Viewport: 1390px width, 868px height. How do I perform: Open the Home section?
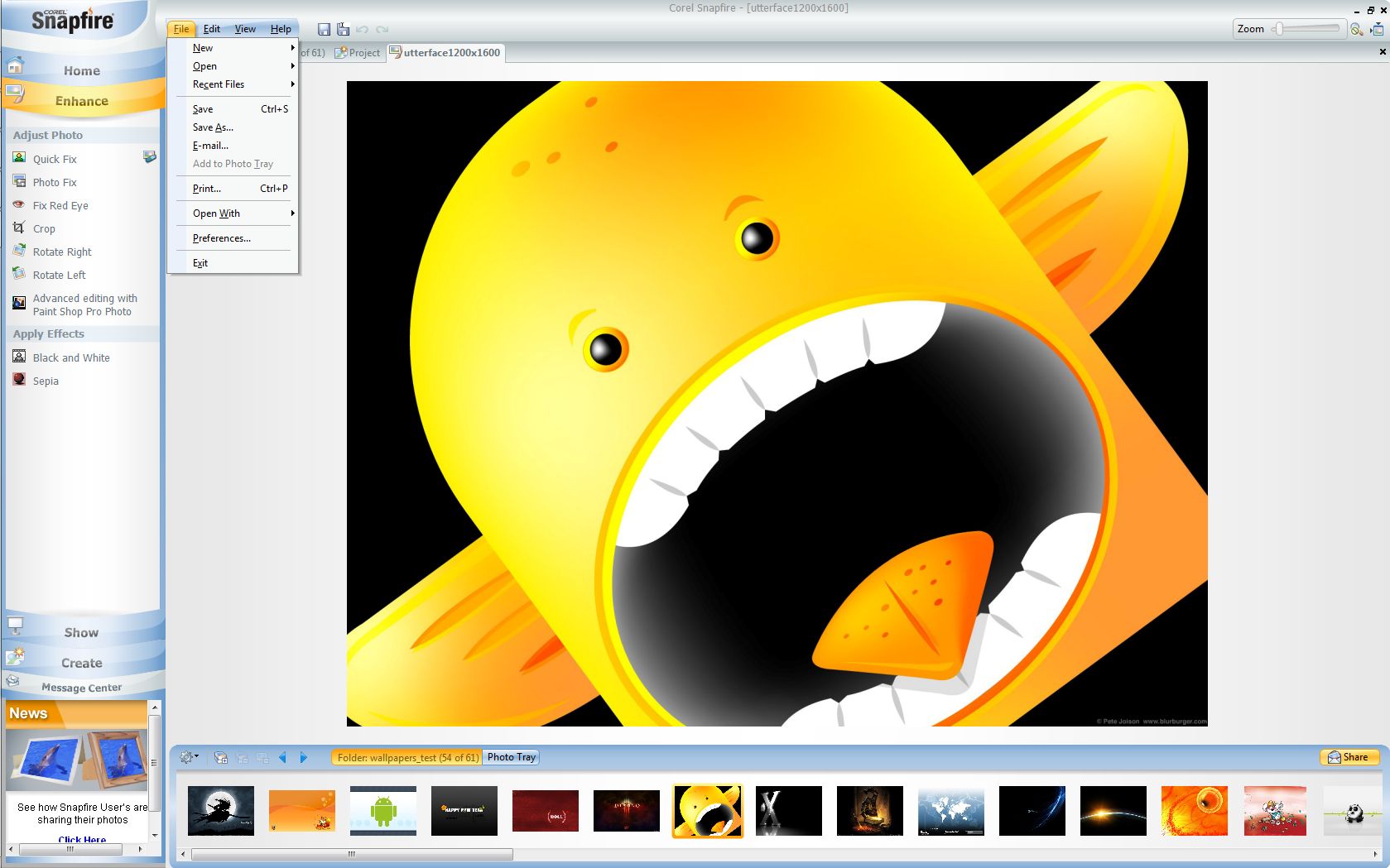pyautogui.click(x=82, y=71)
